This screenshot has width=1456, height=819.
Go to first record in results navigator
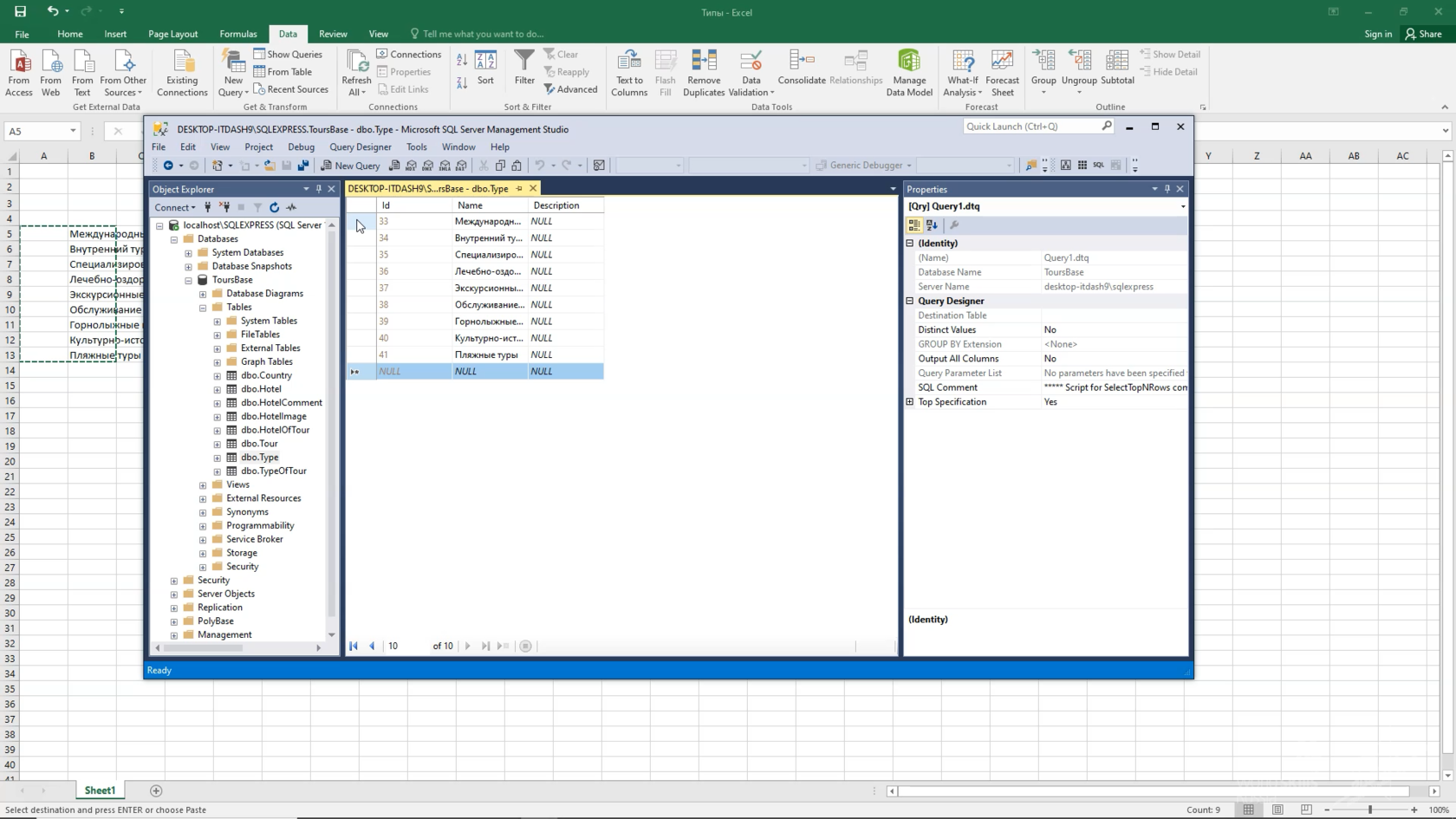point(354,647)
